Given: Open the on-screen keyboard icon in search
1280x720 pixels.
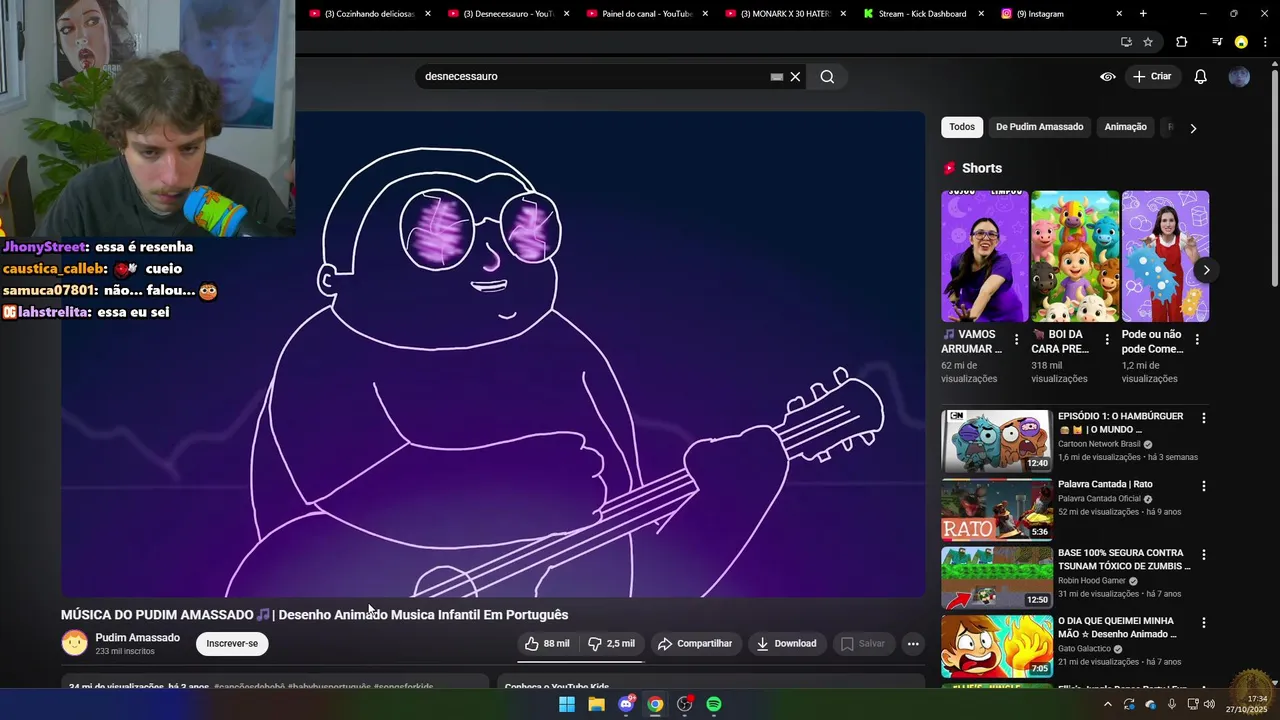Looking at the screenshot, I should point(776,77).
